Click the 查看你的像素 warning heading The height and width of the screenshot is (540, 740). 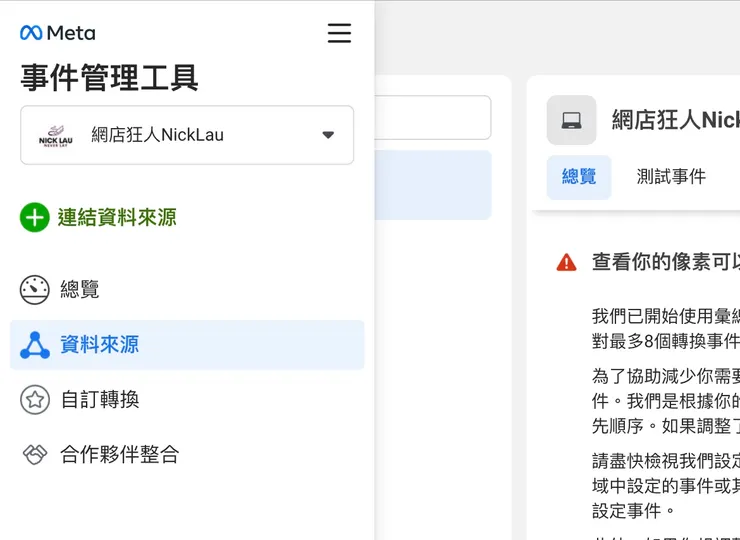[x=666, y=262]
